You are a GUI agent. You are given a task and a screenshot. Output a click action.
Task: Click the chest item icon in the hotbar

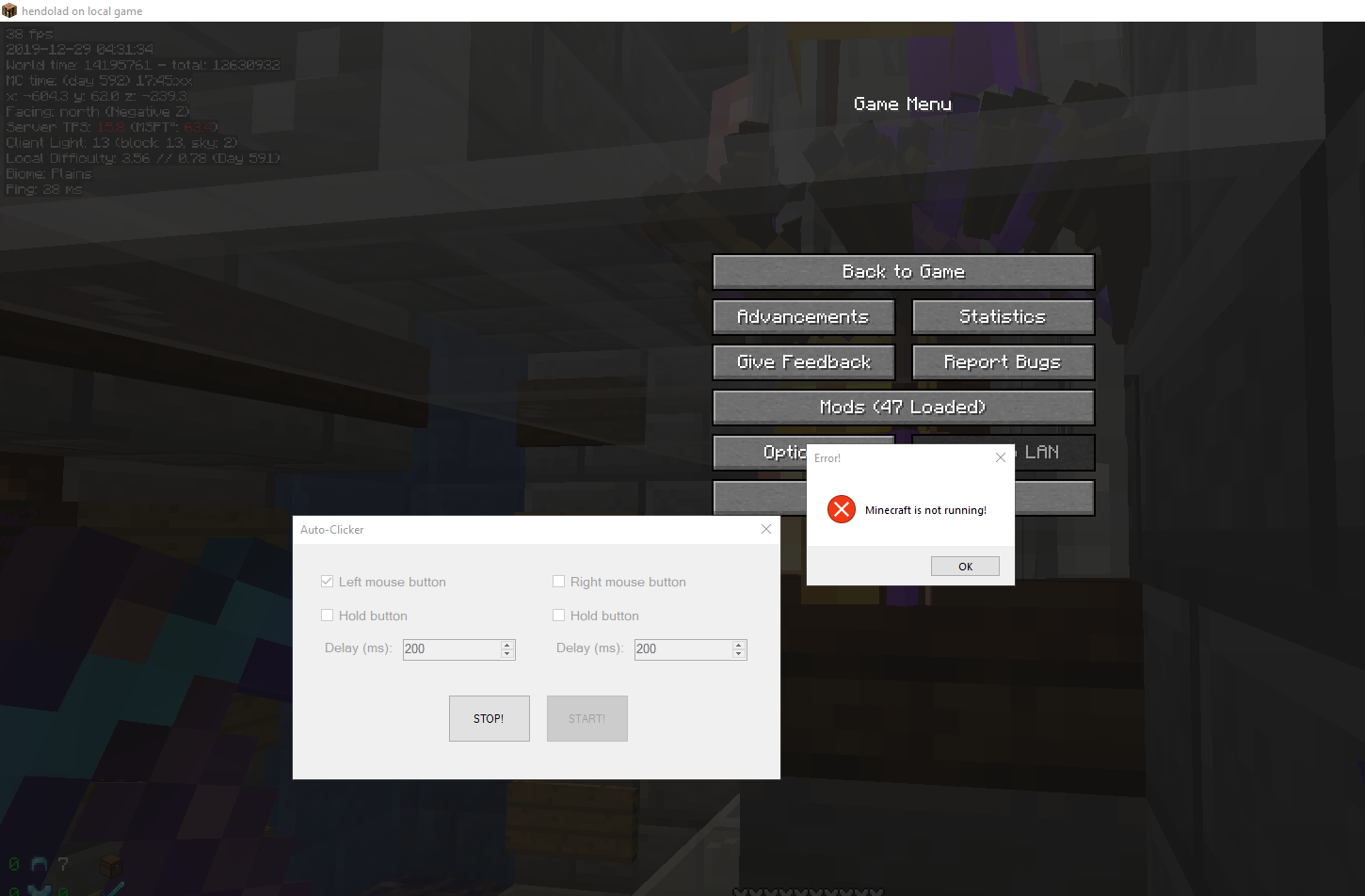[x=111, y=864]
